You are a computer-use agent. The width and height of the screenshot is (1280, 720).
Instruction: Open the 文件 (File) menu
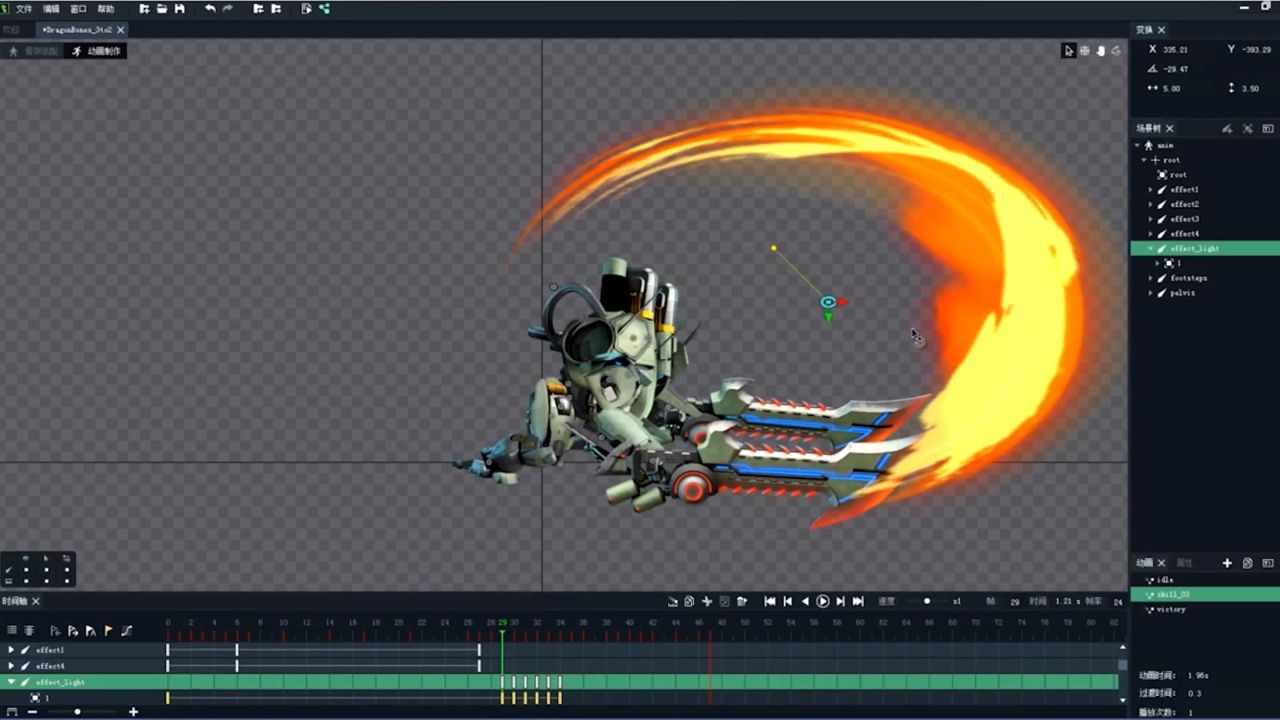click(24, 9)
